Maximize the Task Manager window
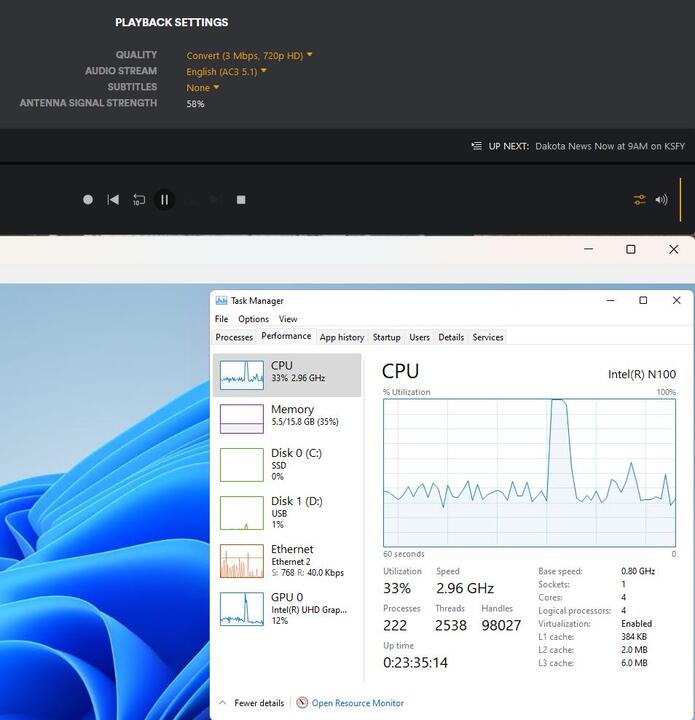 [643, 300]
